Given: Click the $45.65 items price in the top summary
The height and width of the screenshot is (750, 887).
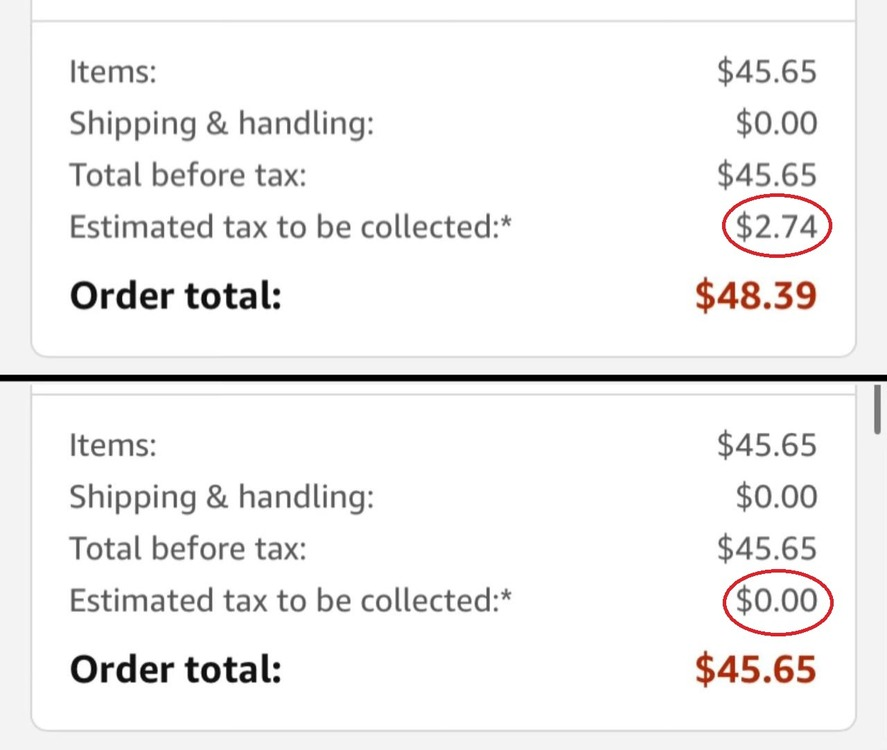Looking at the screenshot, I should click(767, 72).
